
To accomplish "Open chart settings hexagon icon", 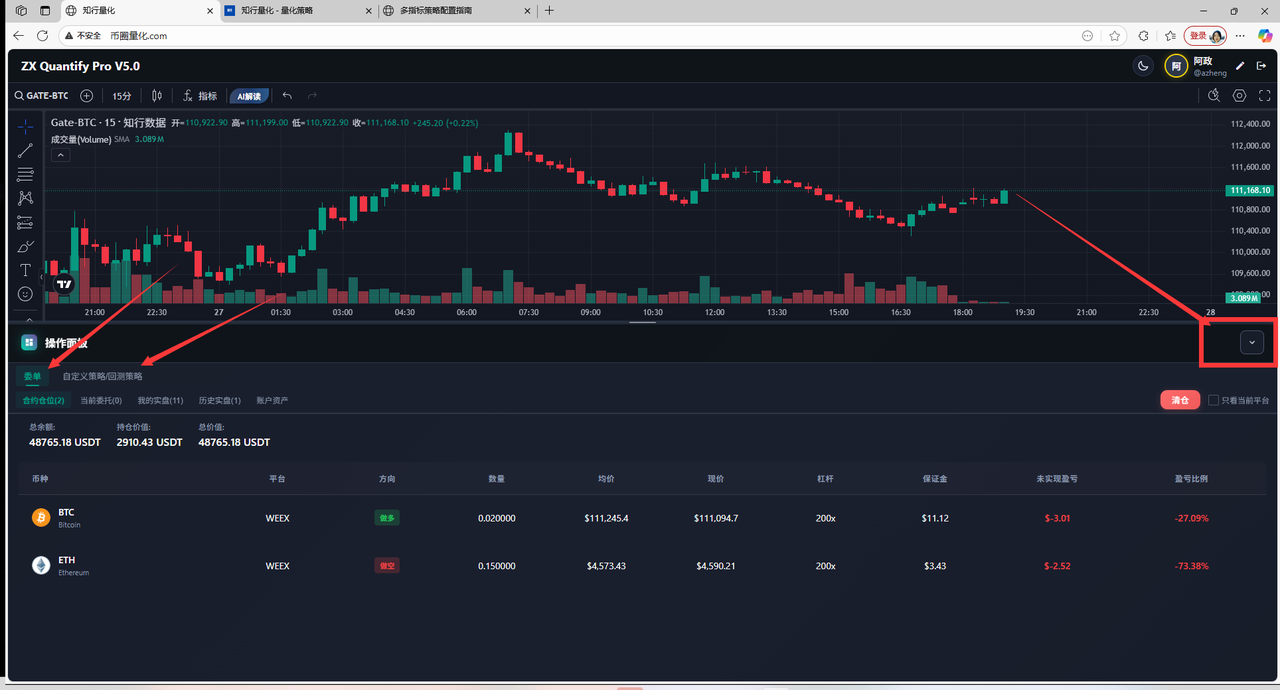I will pos(1240,96).
